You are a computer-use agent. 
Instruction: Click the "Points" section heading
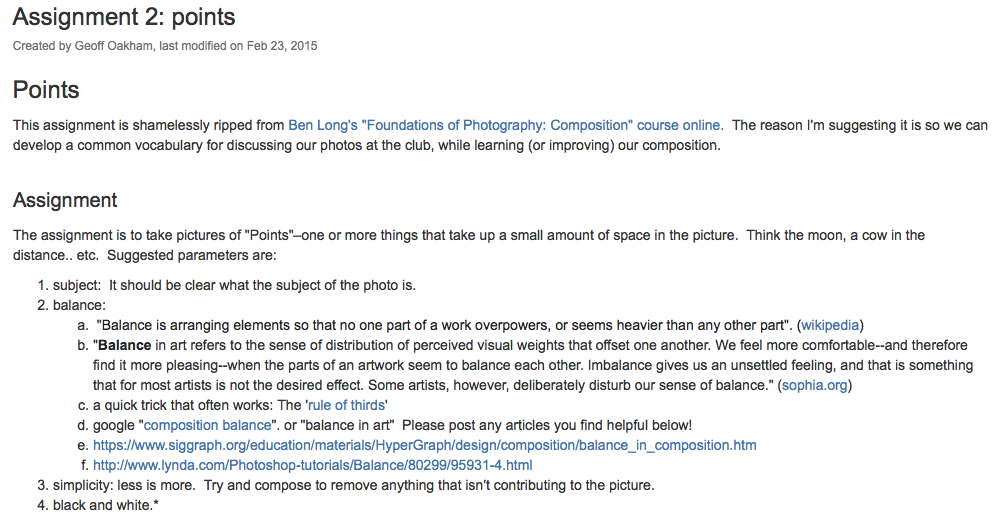click(x=46, y=90)
